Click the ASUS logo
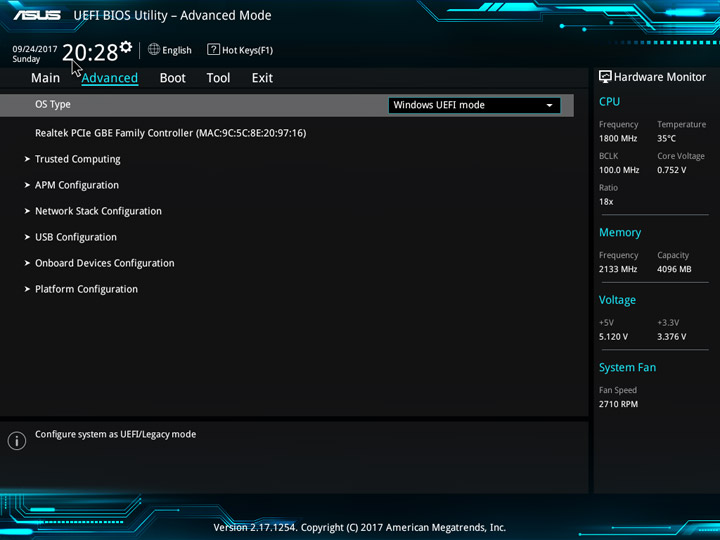This screenshot has width=720, height=540. (x=37, y=15)
